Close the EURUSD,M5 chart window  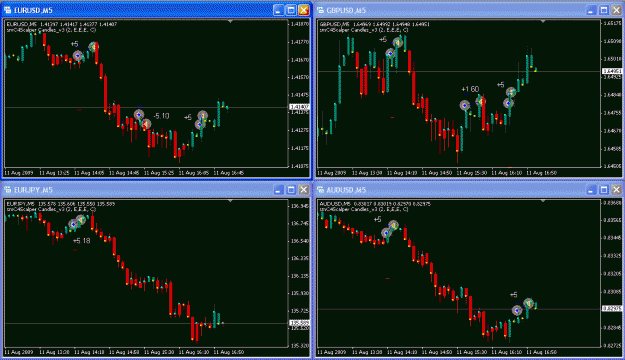click(x=304, y=10)
